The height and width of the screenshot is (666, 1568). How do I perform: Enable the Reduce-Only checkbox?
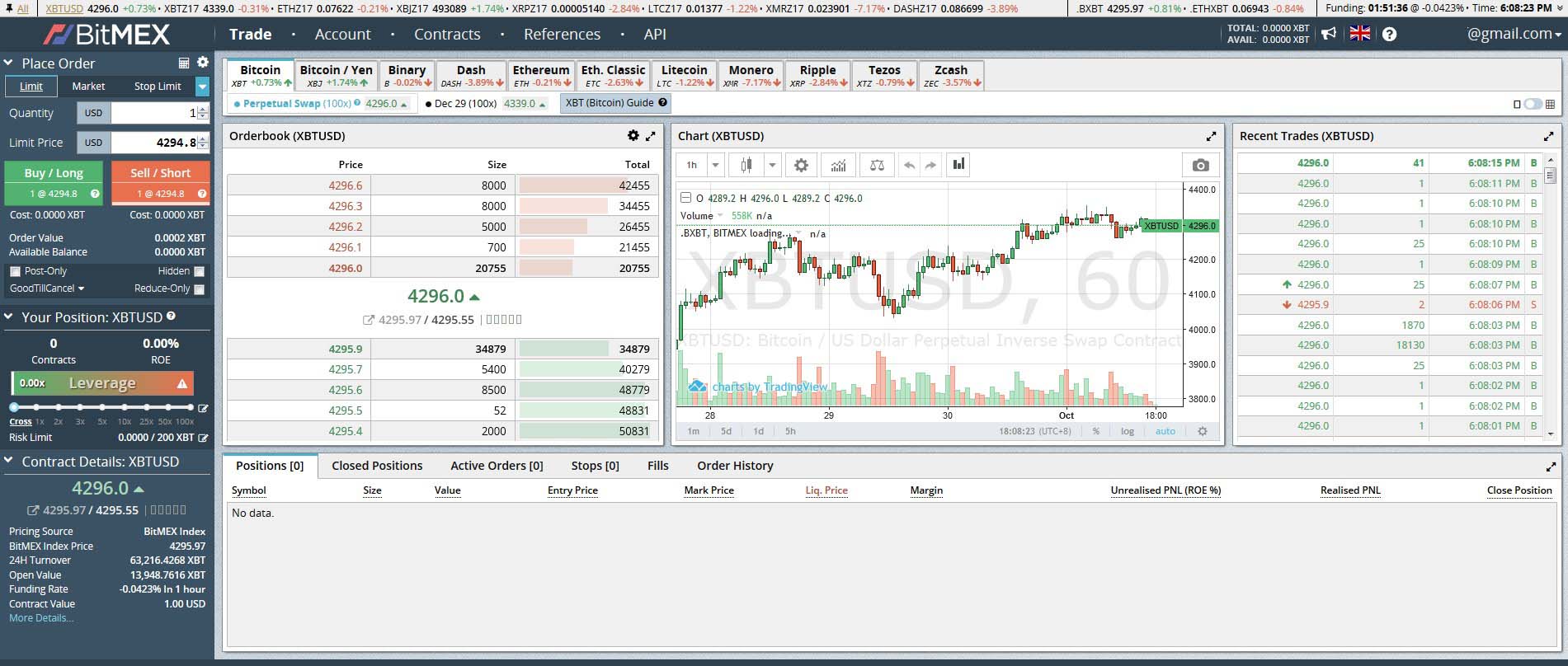tap(199, 289)
